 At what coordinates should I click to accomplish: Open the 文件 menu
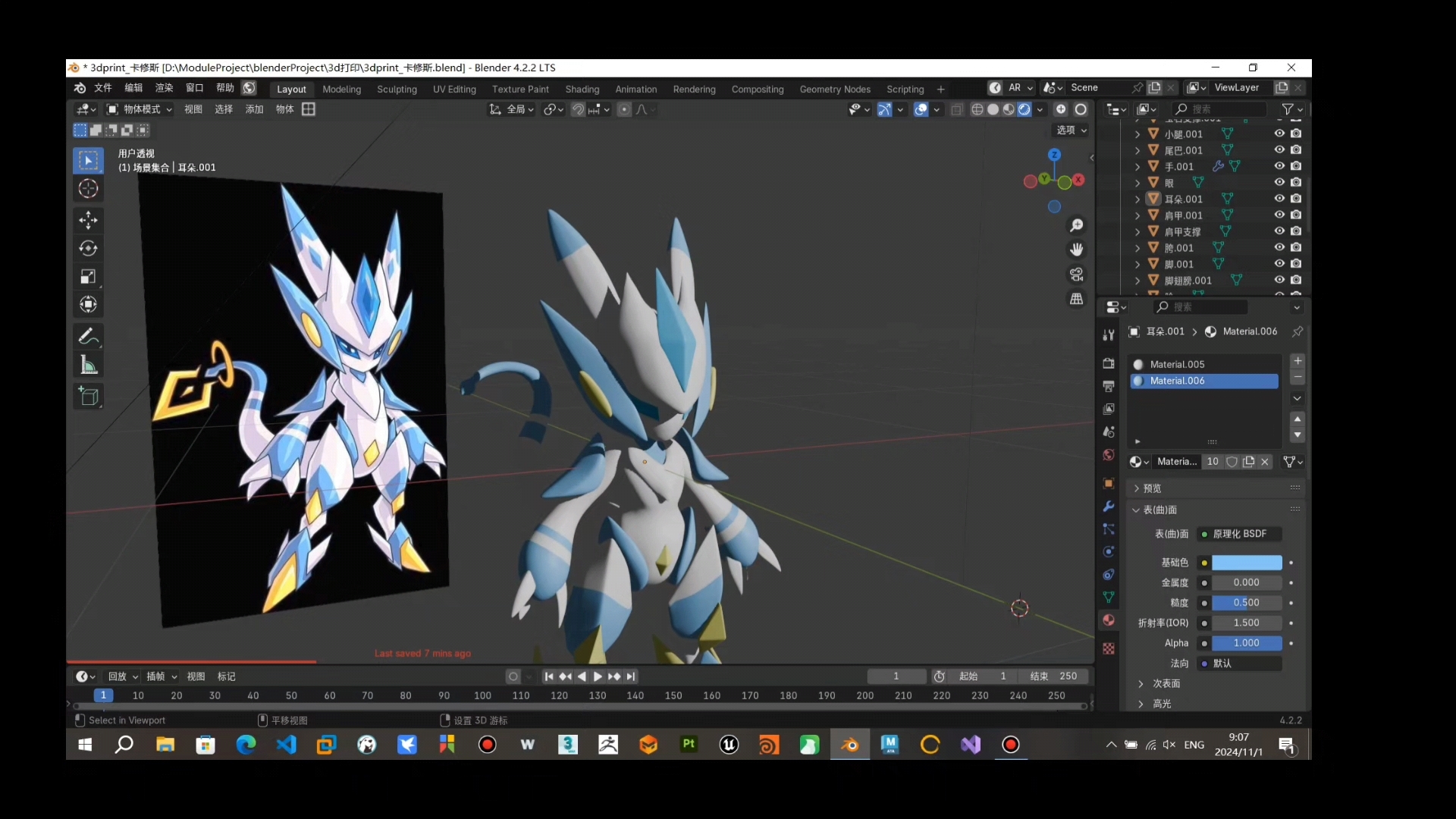point(103,88)
